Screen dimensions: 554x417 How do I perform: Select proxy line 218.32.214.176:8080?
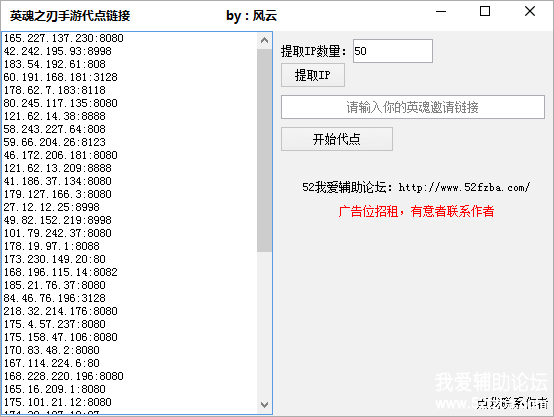60,311
